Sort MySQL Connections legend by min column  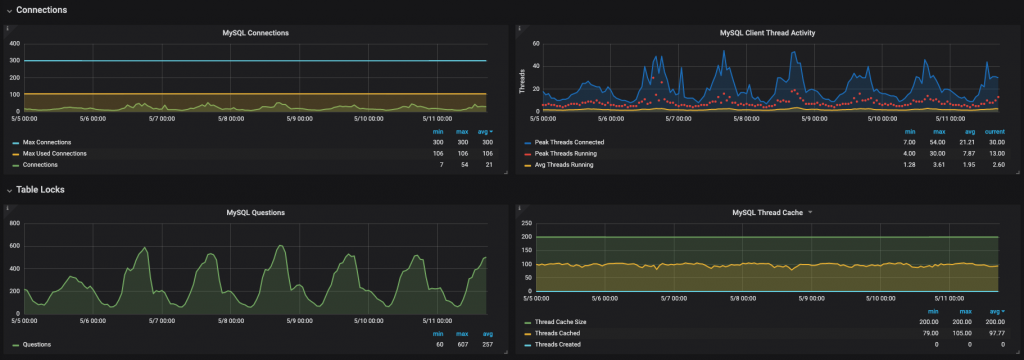(x=437, y=131)
